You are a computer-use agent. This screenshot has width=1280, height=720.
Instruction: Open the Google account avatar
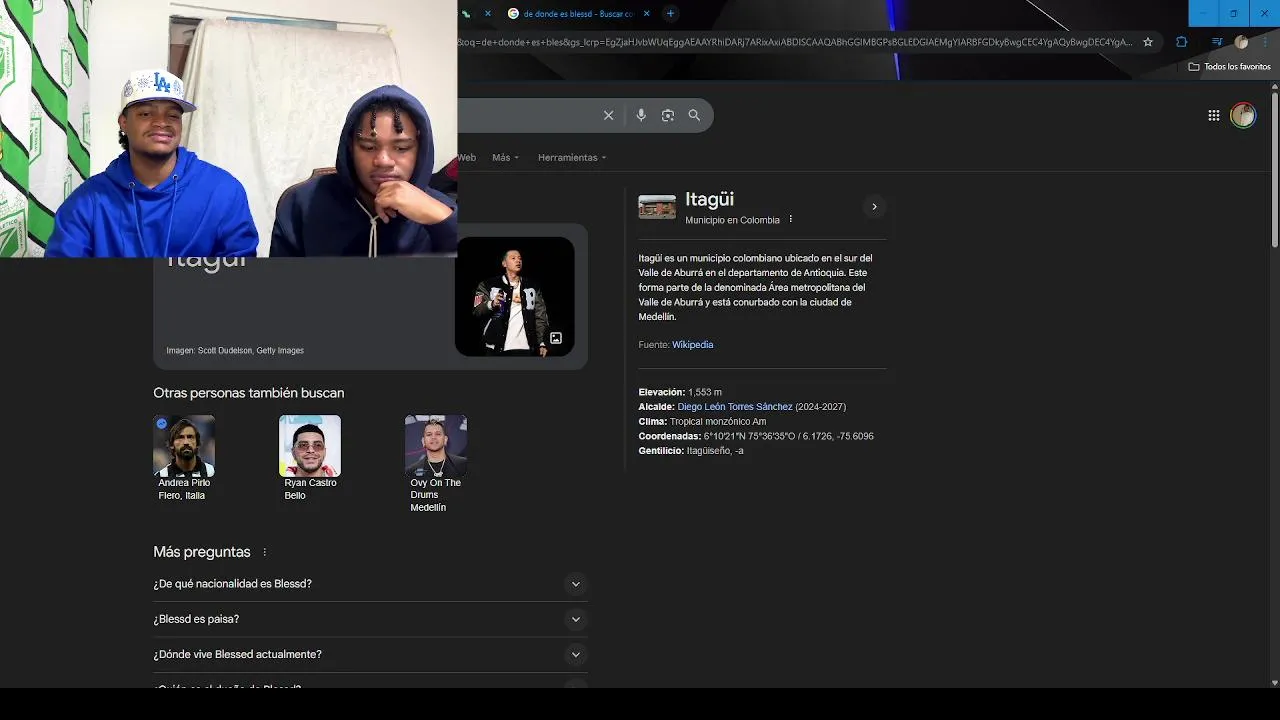1243,115
